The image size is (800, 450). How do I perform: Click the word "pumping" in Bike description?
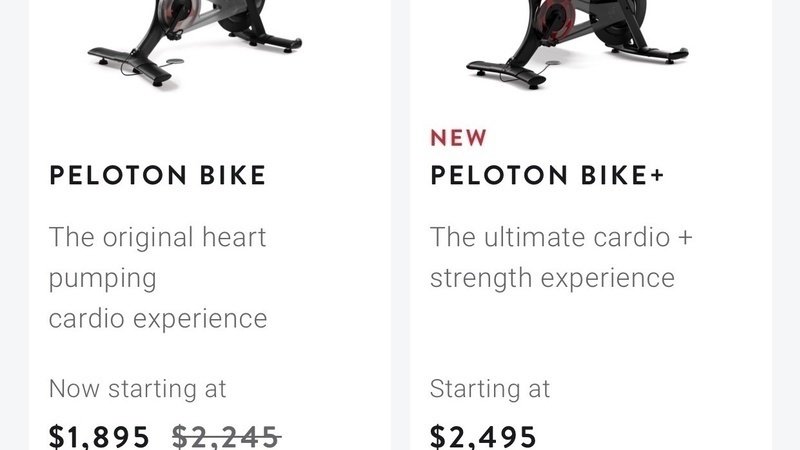coord(103,278)
